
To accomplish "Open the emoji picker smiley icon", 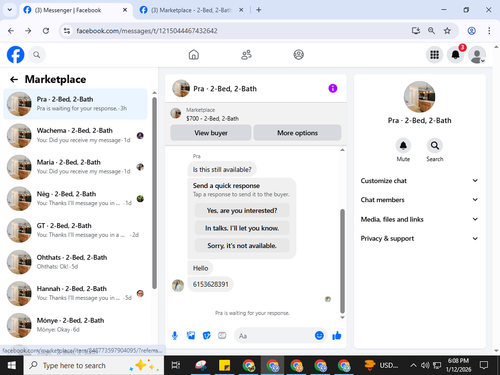I will (319, 335).
